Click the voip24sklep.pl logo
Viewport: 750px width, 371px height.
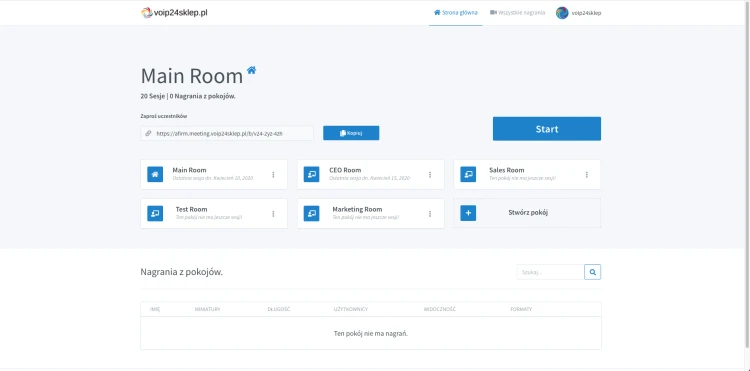(174, 12)
